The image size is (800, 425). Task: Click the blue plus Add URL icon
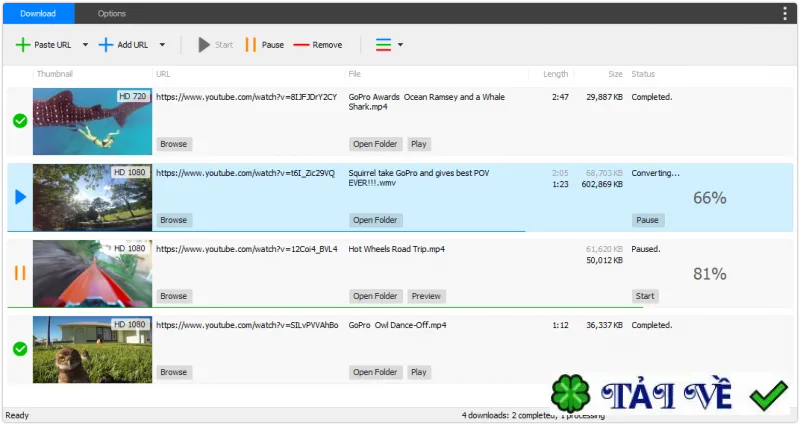coord(106,45)
